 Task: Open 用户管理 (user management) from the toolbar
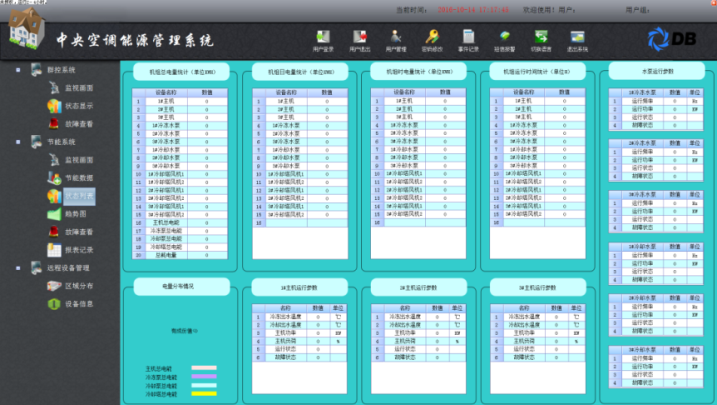[396, 39]
